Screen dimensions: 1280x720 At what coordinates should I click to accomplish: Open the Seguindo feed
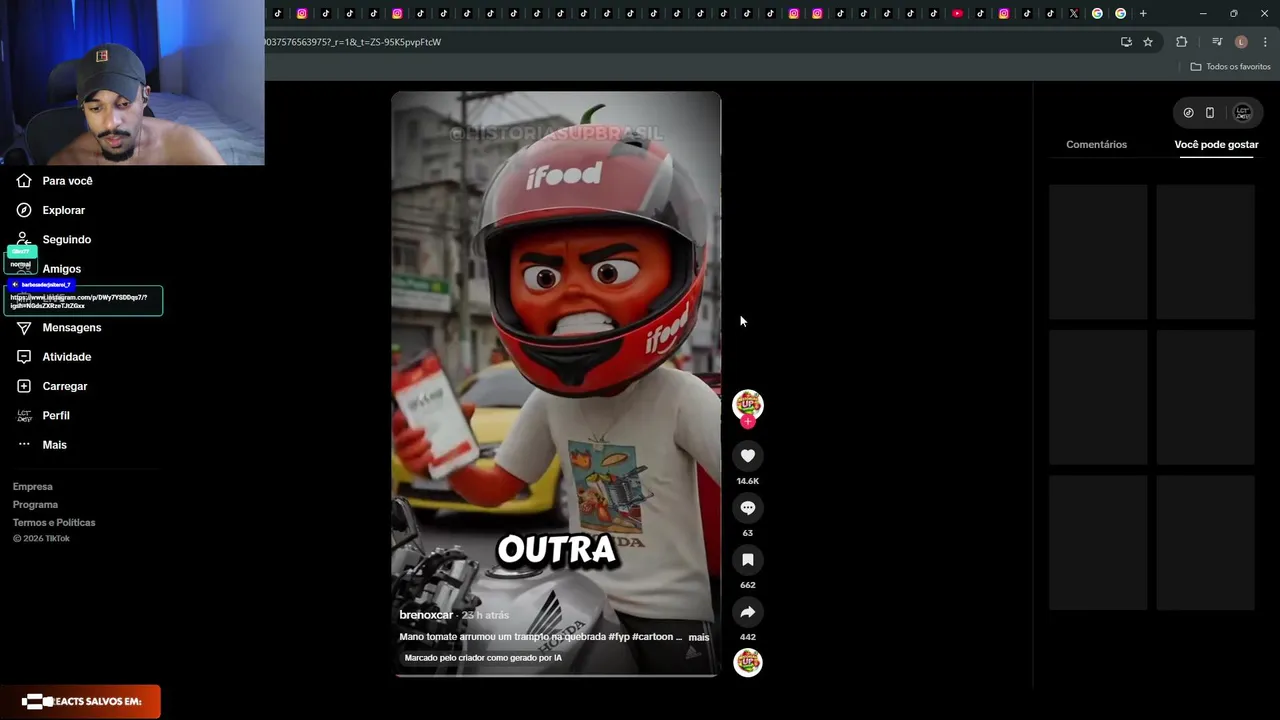[x=54, y=240]
